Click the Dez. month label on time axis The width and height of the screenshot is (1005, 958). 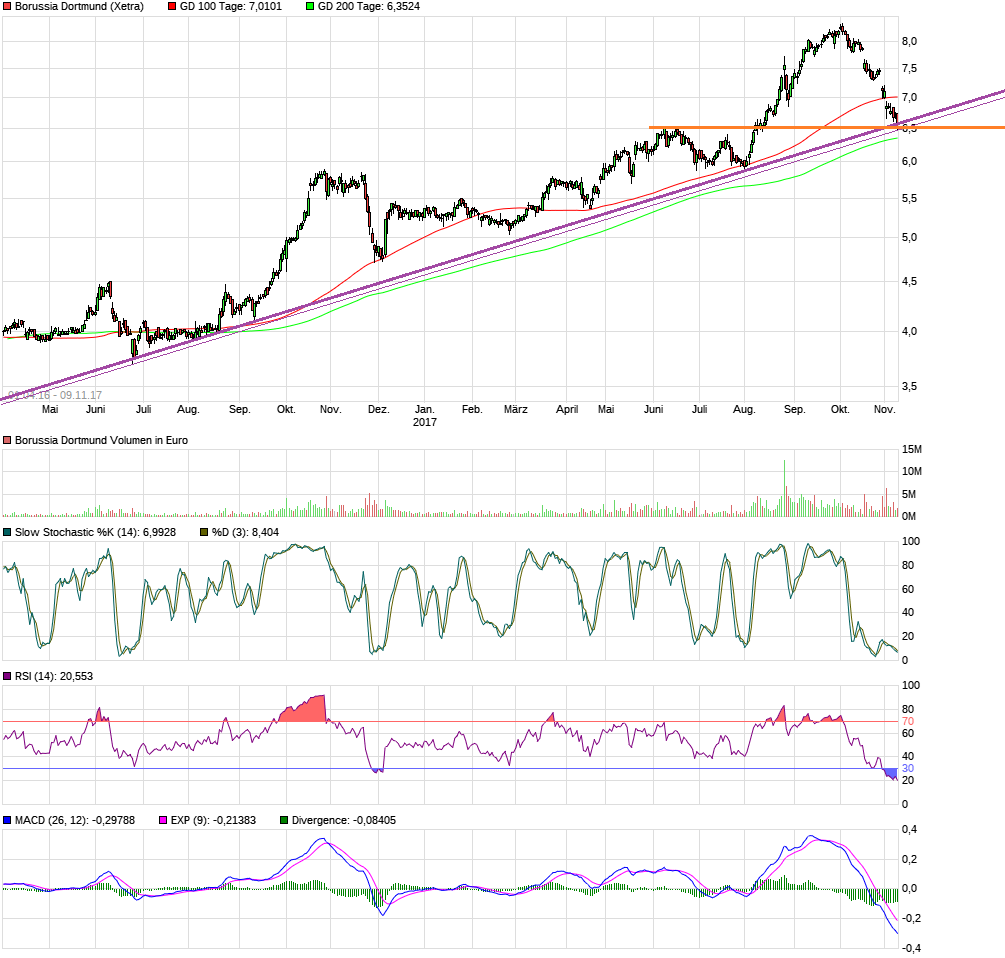pyautogui.click(x=379, y=409)
